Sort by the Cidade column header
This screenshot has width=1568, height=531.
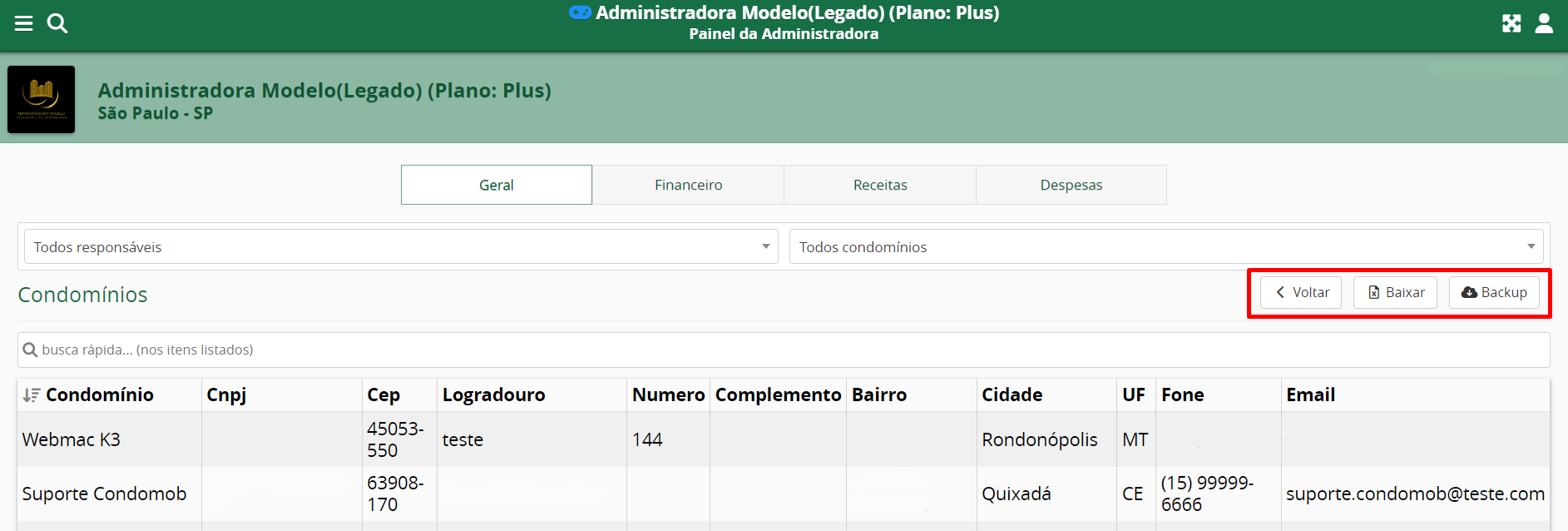click(x=1012, y=395)
